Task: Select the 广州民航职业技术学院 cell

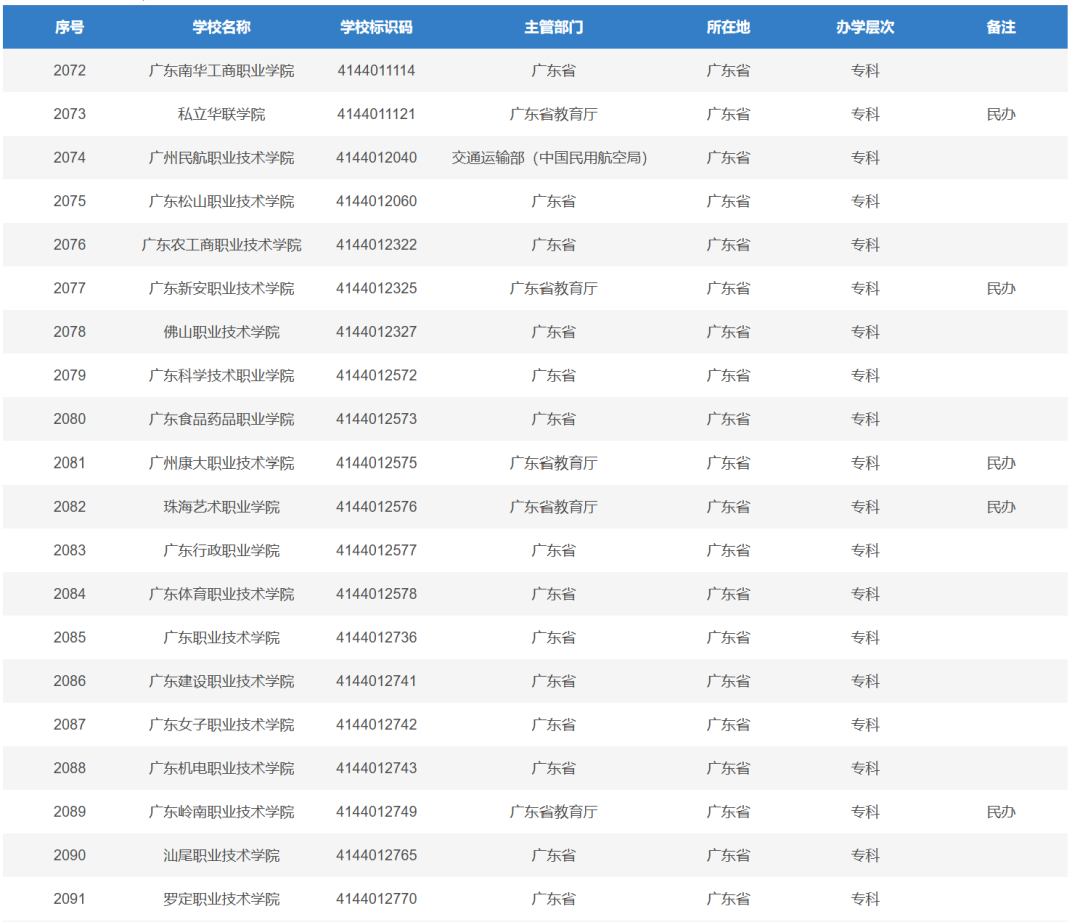Action: 221,158
